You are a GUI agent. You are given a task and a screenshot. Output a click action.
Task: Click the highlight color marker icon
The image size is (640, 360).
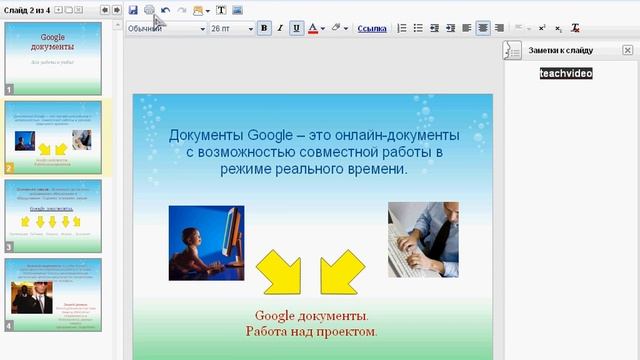click(x=336, y=28)
